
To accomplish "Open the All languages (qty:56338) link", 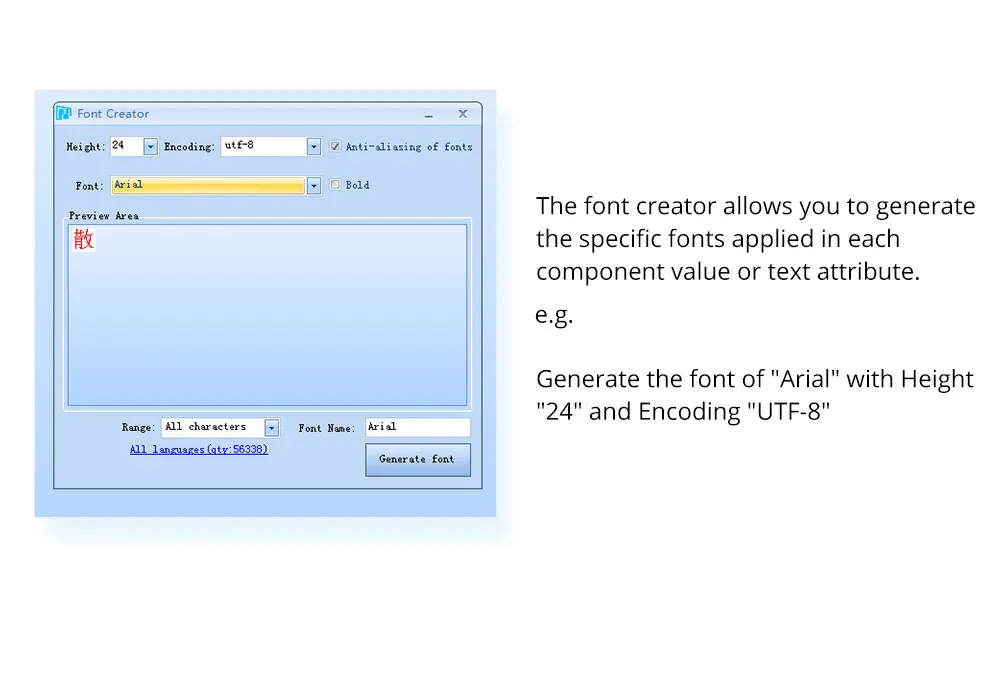I will (x=199, y=449).
